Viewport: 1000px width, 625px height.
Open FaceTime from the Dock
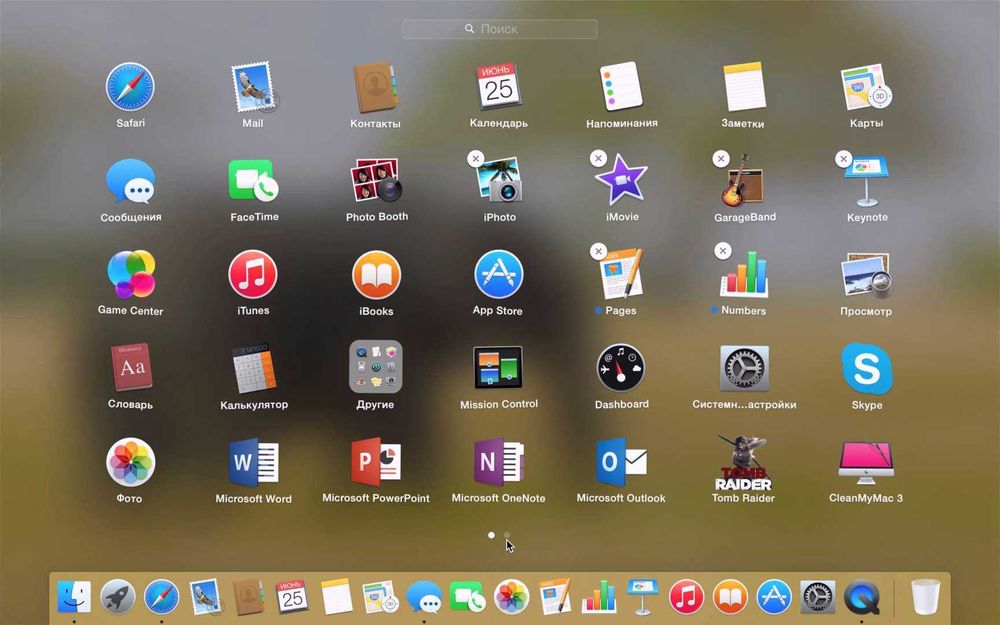(x=467, y=597)
